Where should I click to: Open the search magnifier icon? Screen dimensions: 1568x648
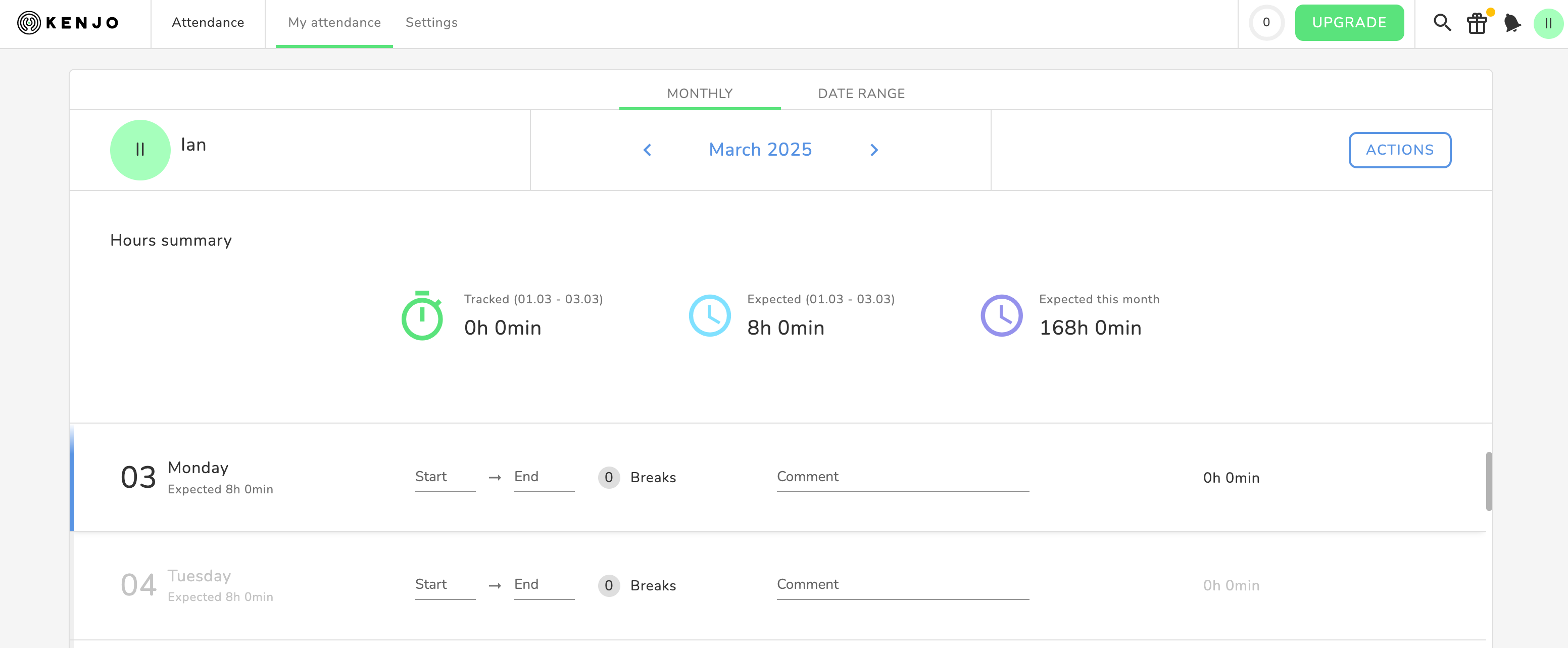[x=1441, y=23]
